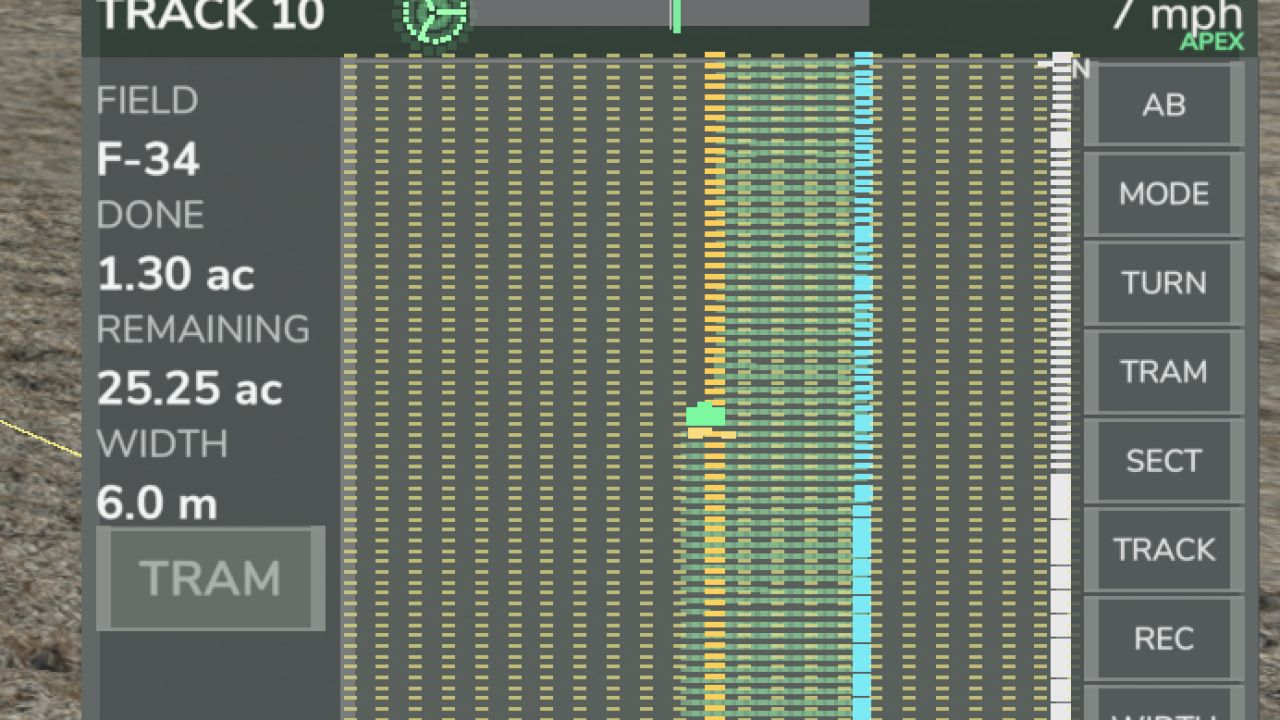This screenshot has width=1280, height=720.
Task: Tap the TRACK button in the side column
Action: click(1164, 550)
